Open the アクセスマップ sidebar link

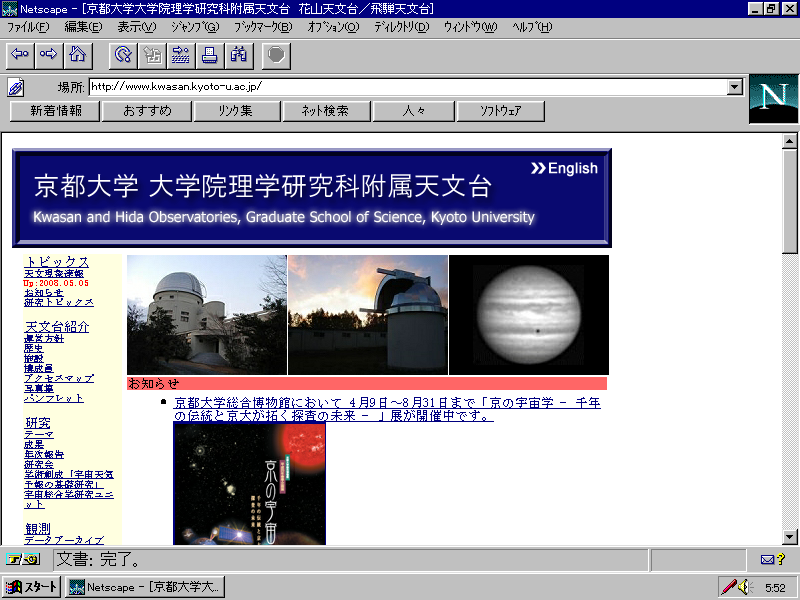coord(59,379)
